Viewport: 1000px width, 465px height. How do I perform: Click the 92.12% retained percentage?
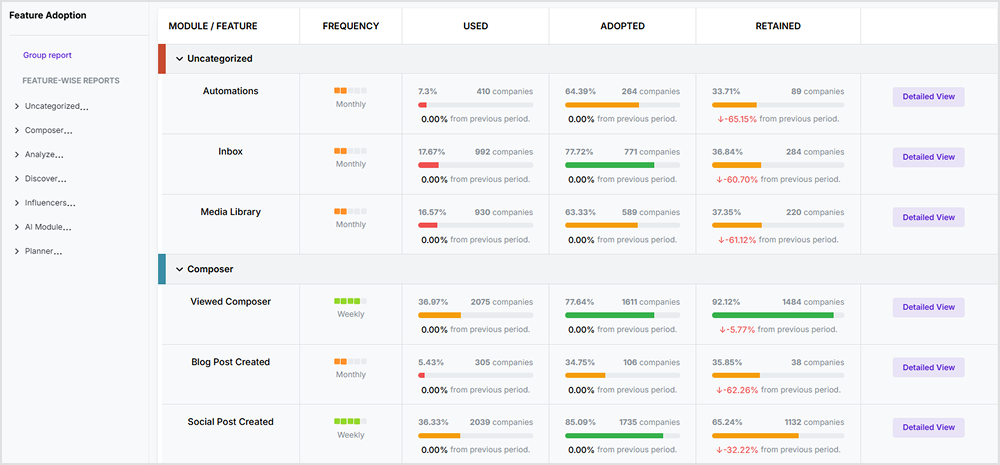pos(727,302)
